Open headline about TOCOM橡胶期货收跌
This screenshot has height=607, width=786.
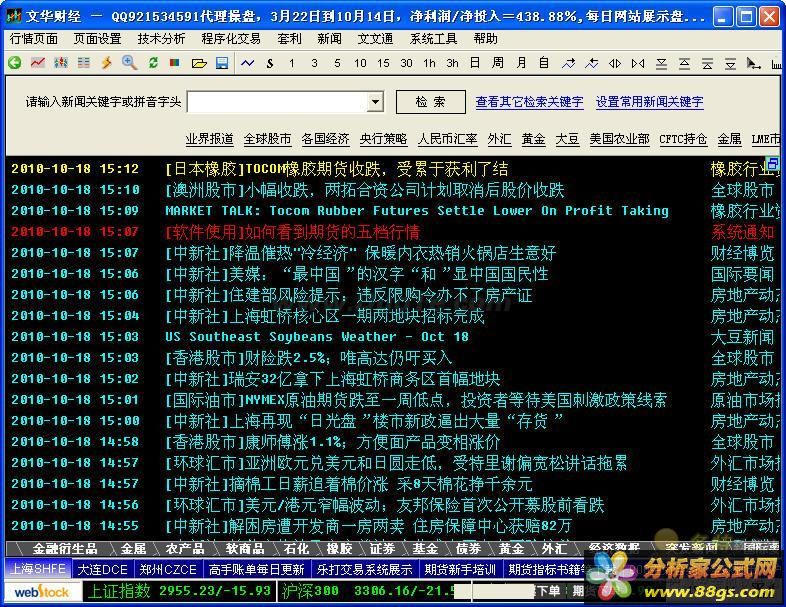[x=336, y=169]
